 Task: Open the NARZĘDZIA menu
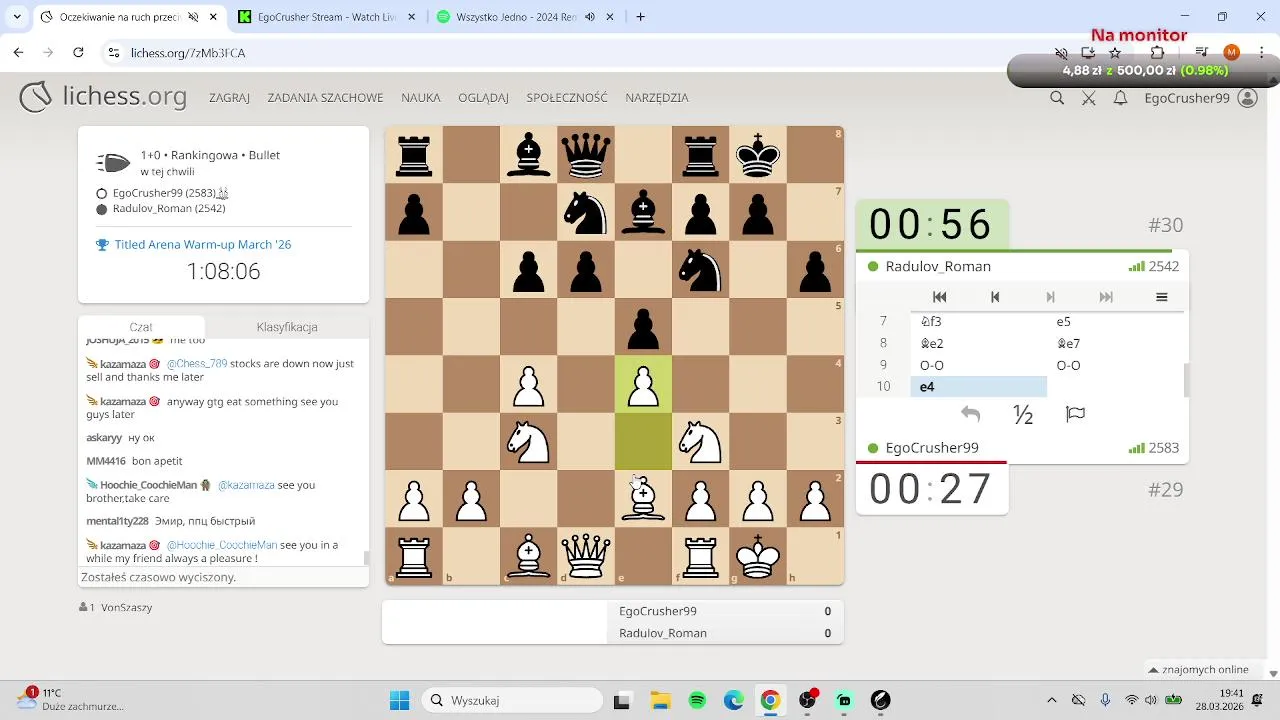point(657,98)
